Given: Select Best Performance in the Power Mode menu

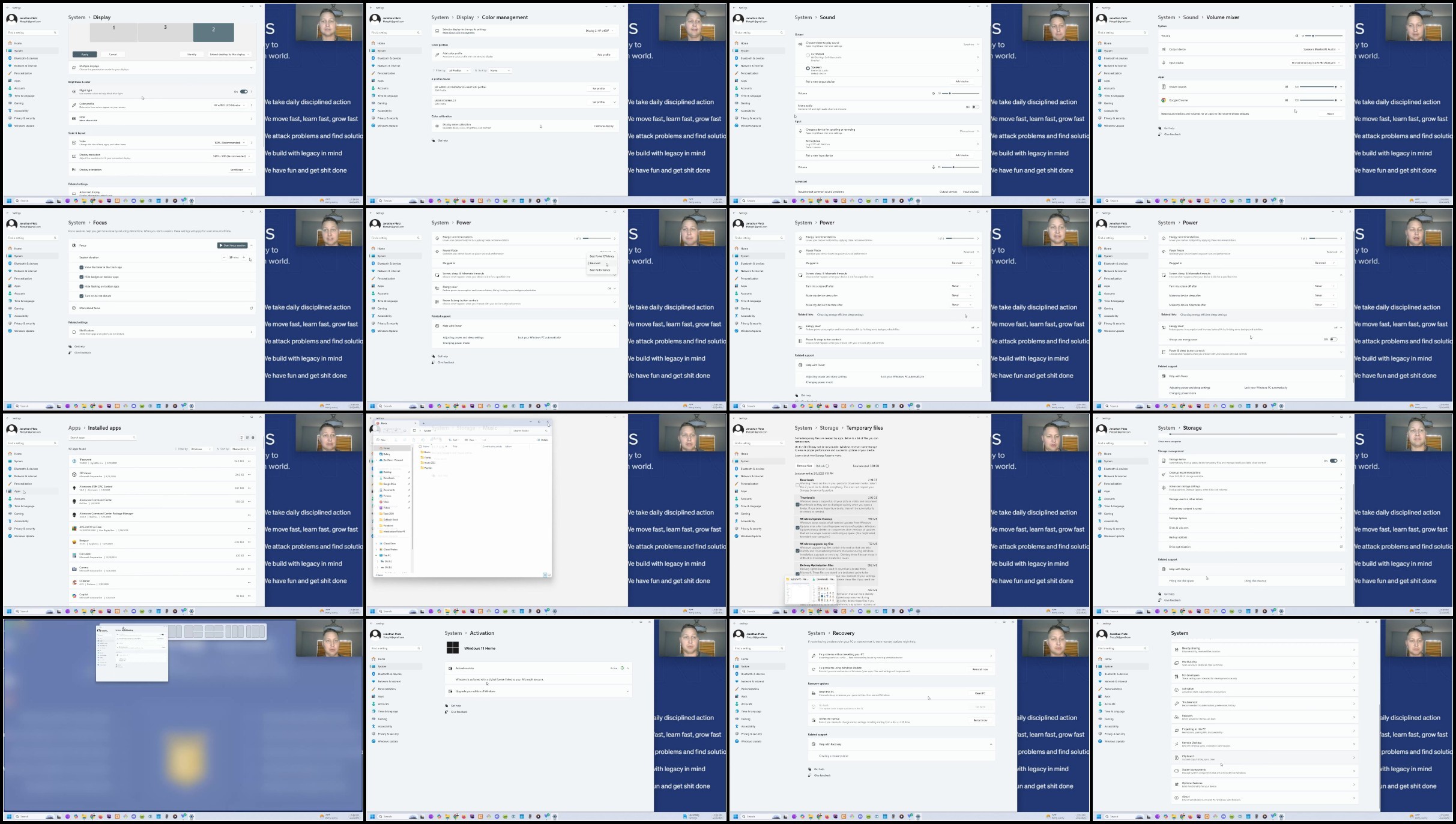Looking at the screenshot, I should point(600,270).
